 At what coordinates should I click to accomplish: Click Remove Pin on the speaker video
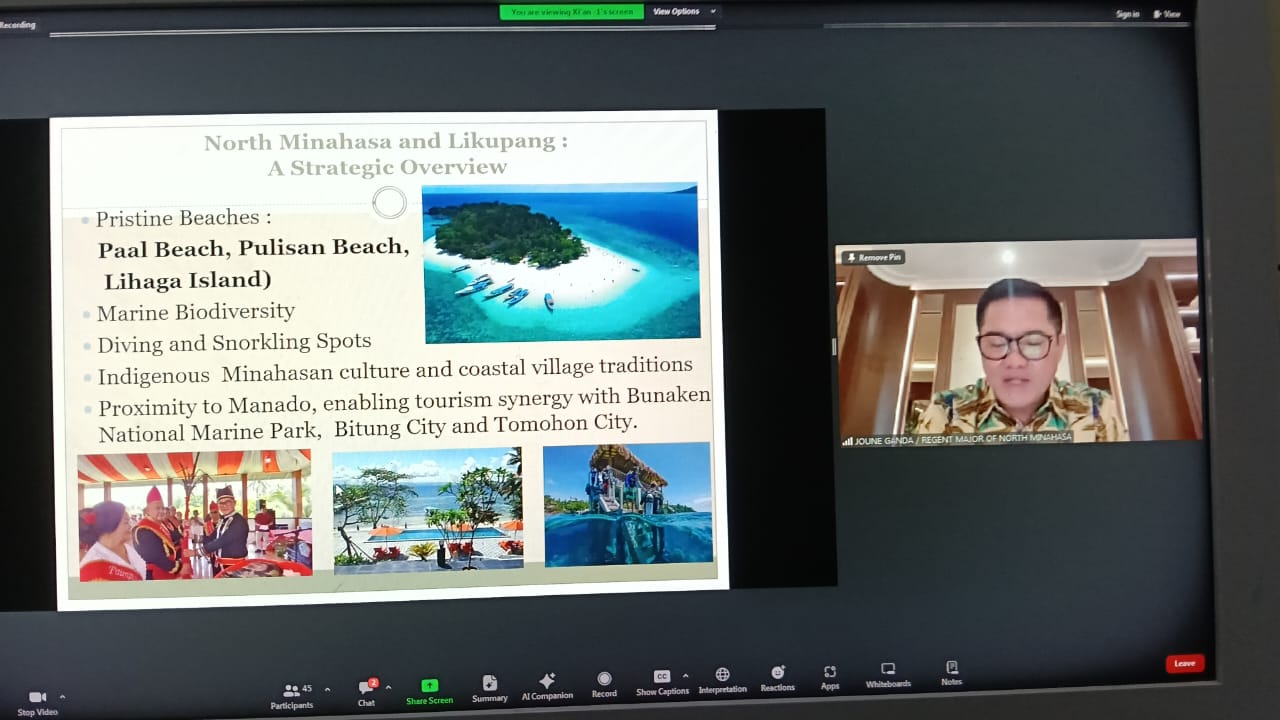tap(874, 257)
